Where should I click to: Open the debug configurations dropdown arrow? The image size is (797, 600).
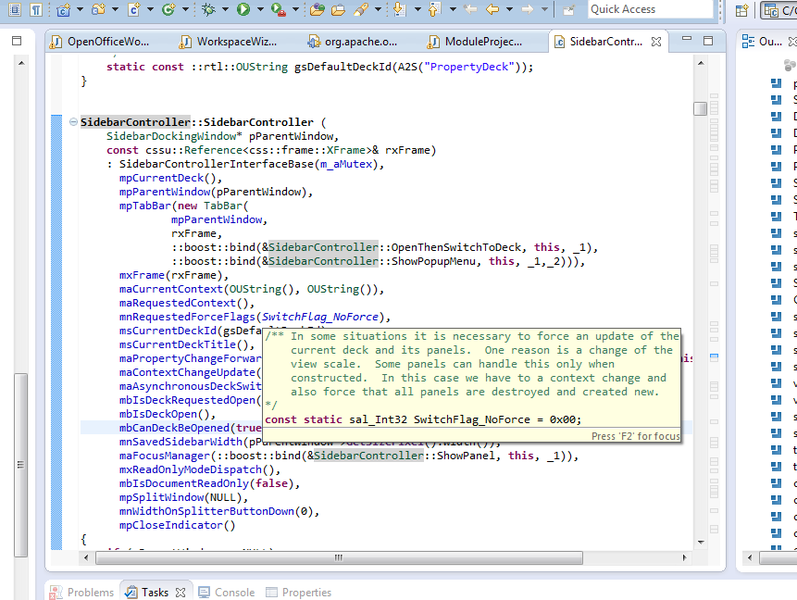[225, 9]
